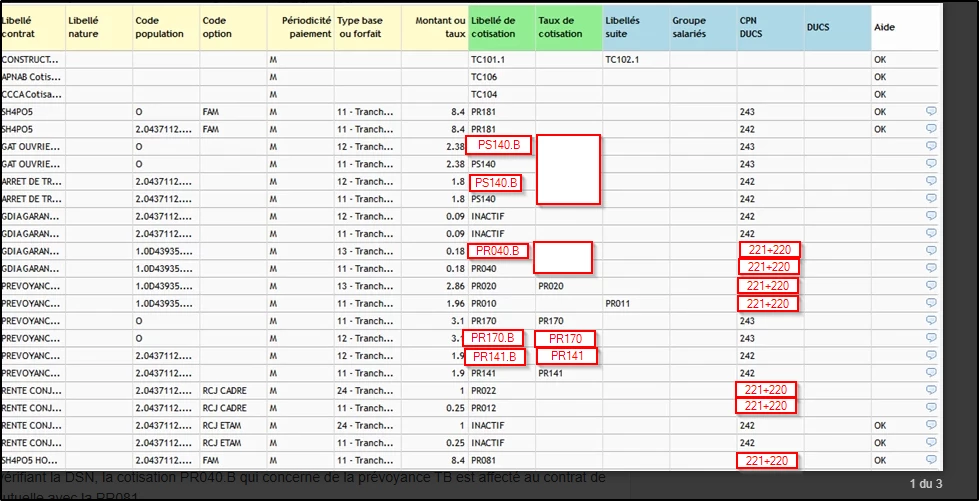Select the CONSTRUCT... contract cell

coord(32,60)
